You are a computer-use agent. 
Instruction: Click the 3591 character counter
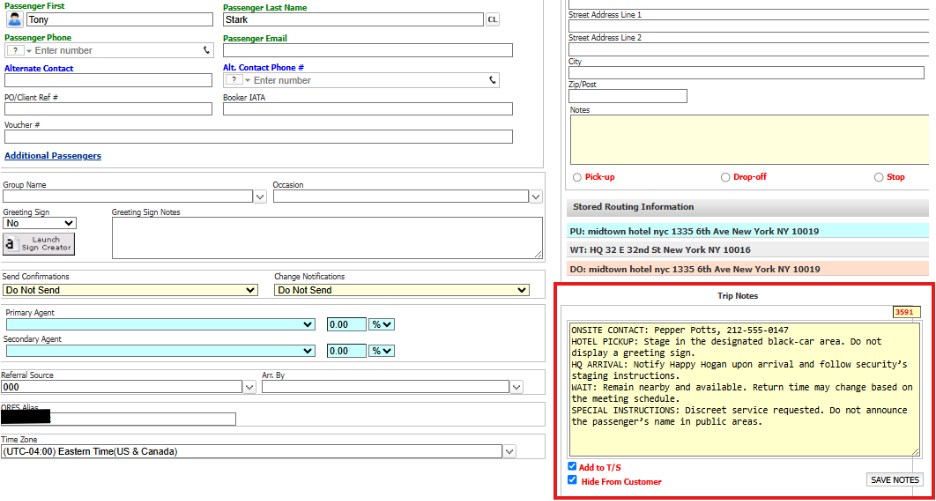907,312
